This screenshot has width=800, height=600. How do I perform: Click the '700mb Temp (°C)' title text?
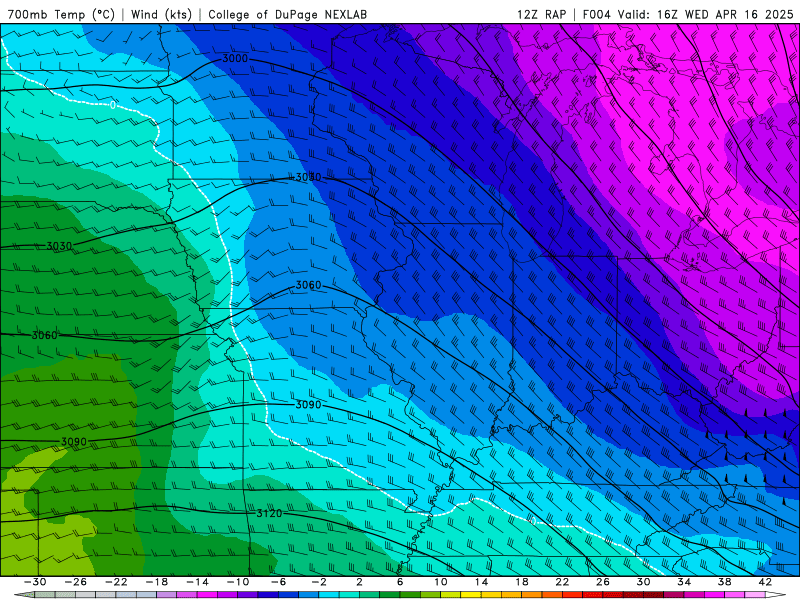tap(62, 15)
